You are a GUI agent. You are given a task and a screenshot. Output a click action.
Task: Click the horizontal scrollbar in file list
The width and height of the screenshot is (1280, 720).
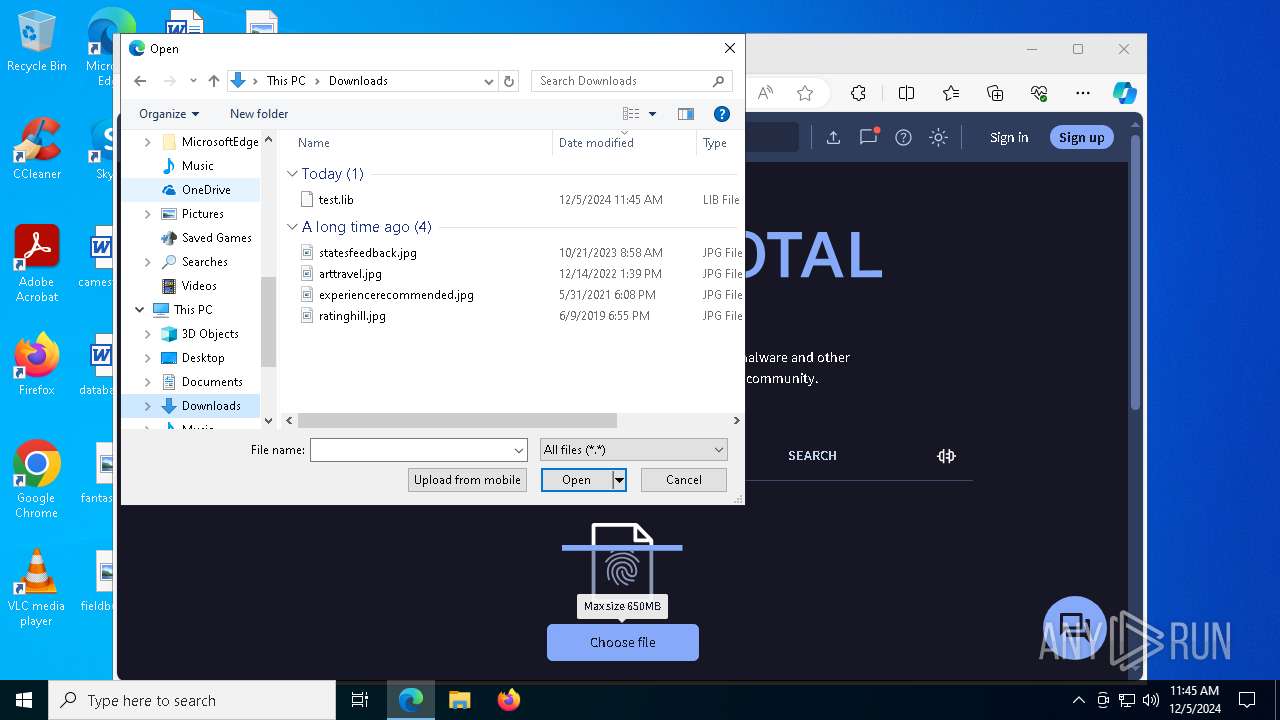coord(457,421)
